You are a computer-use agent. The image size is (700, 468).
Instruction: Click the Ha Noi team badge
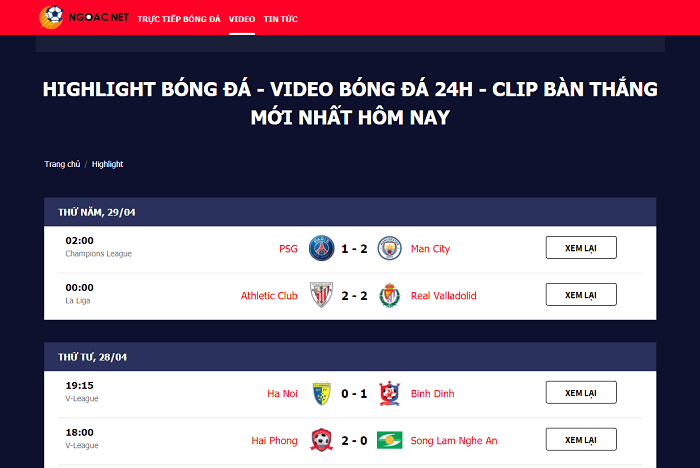coord(321,393)
